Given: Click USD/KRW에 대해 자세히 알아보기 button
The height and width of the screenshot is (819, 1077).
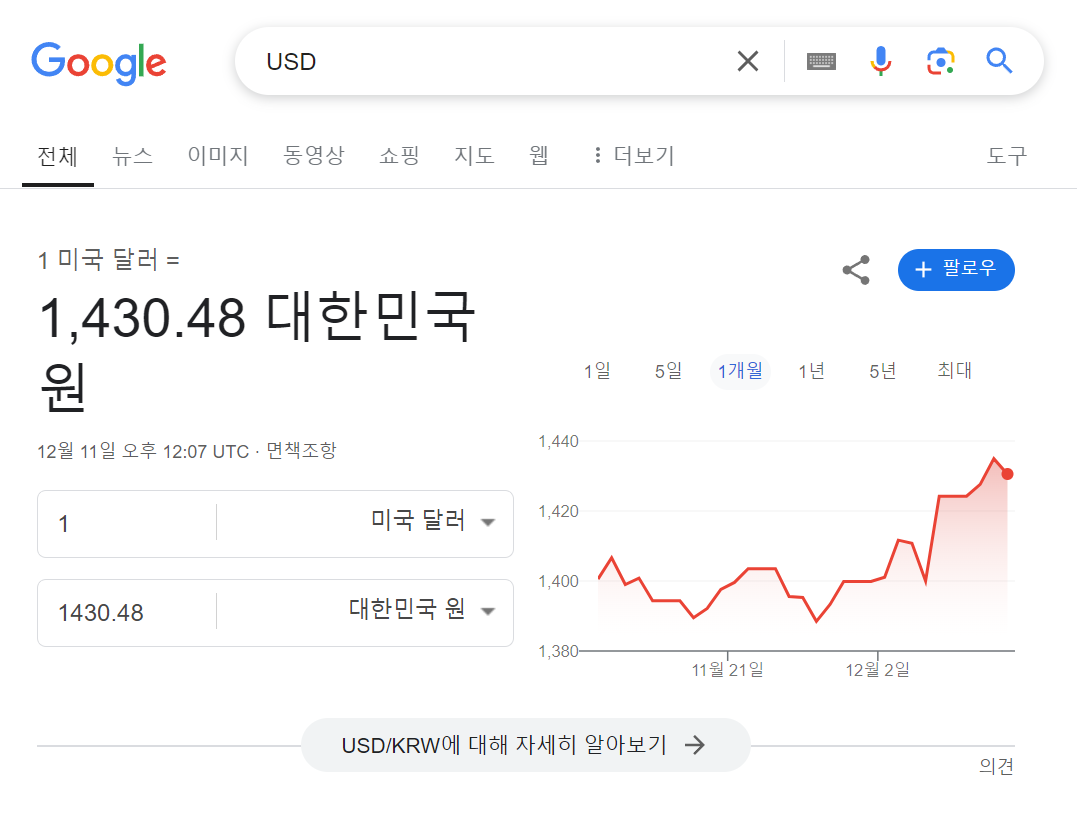Looking at the screenshot, I should click(525, 745).
